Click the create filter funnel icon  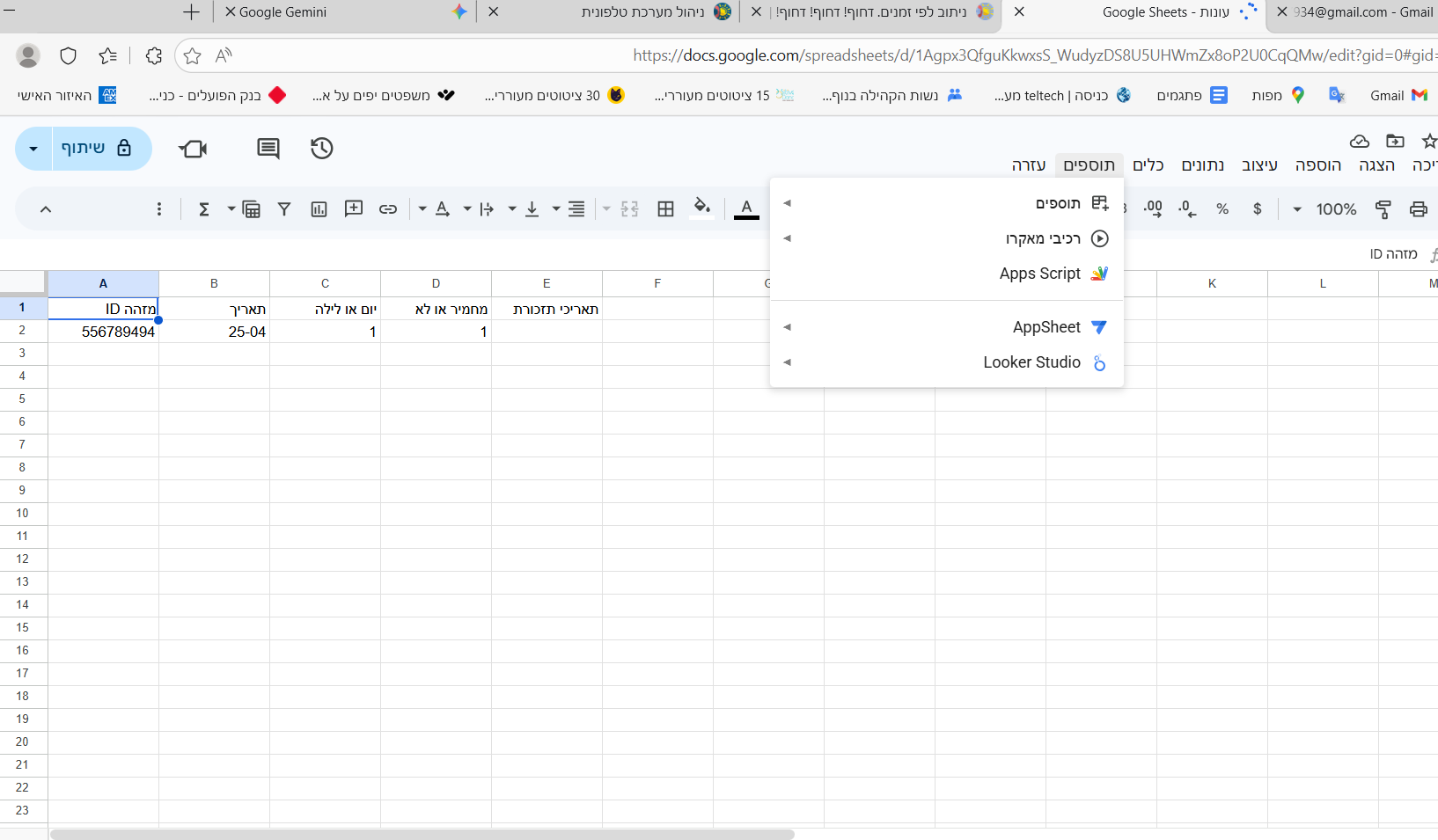[284, 209]
